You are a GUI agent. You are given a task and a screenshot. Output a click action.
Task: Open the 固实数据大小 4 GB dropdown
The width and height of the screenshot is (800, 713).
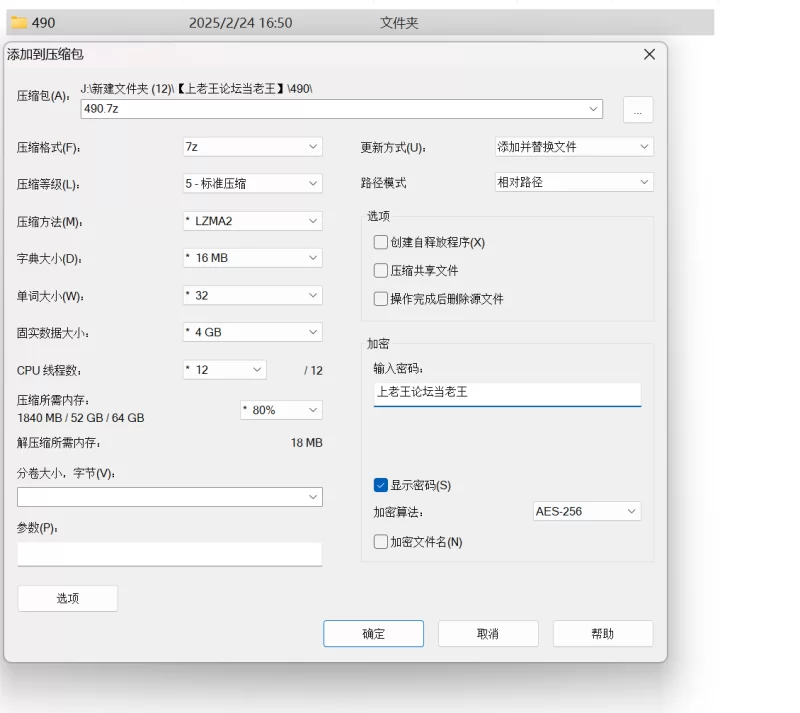[x=253, y=332]
